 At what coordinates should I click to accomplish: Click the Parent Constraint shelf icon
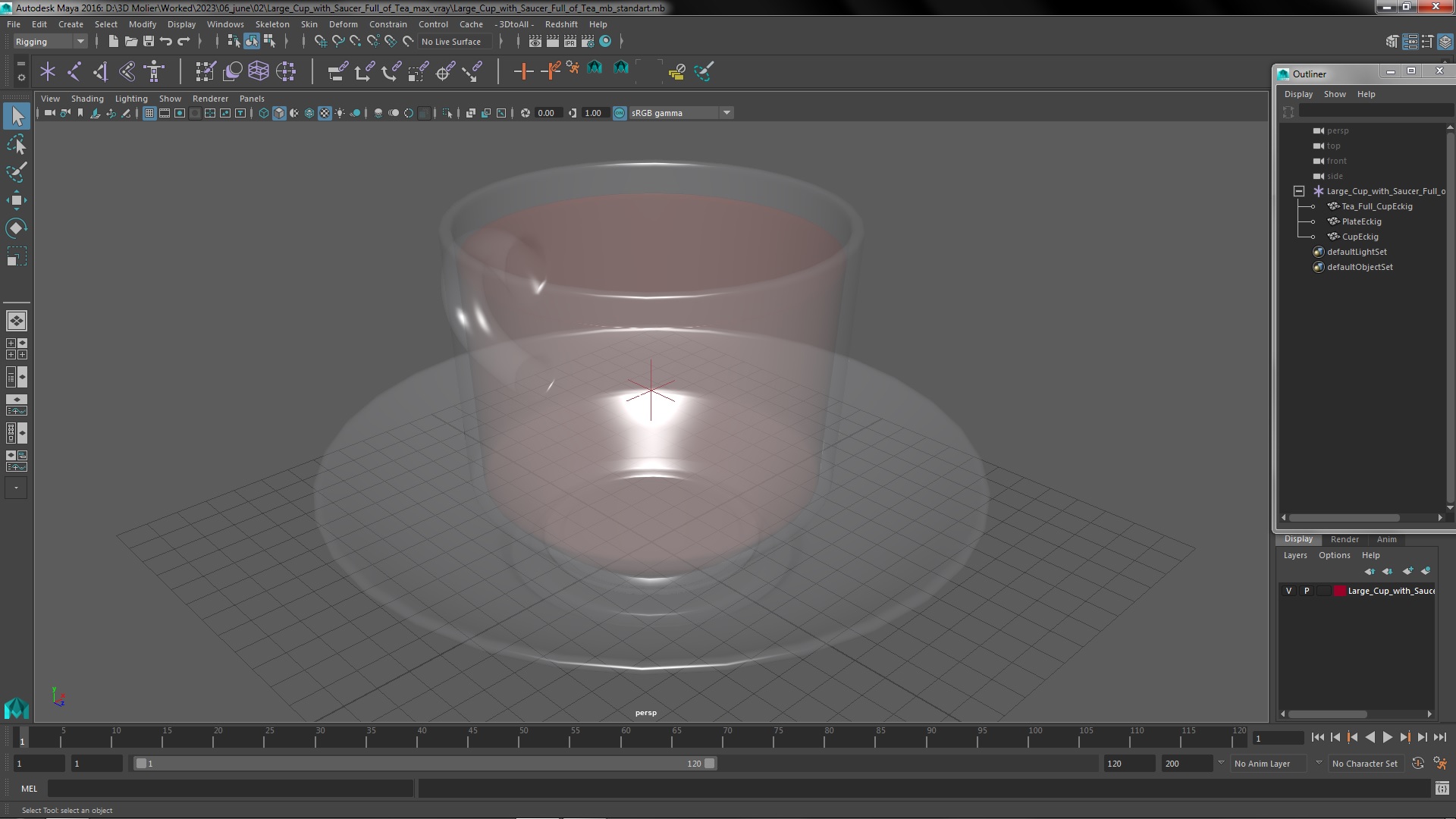click(x=337, y=71)
